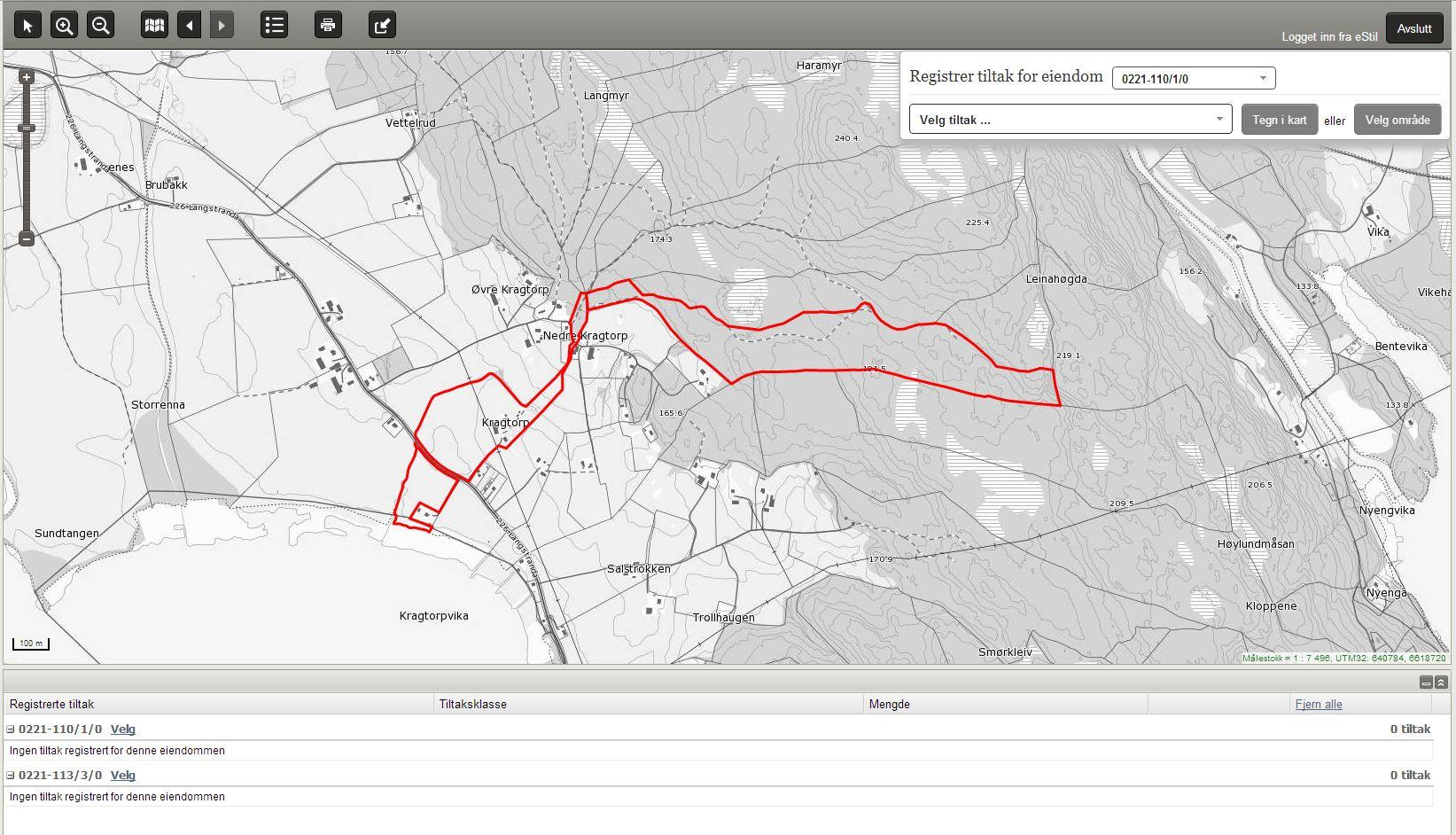Click the Leinahøgda map label
Viewport: 1456px width, 835px height.
(1056, 278)
